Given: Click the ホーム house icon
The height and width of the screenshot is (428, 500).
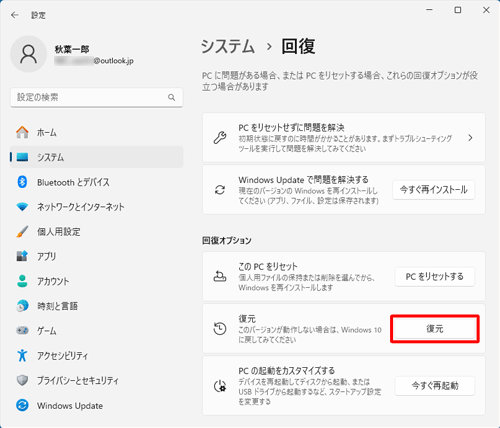Looking at the screenshot, I should tap(22, 132).
